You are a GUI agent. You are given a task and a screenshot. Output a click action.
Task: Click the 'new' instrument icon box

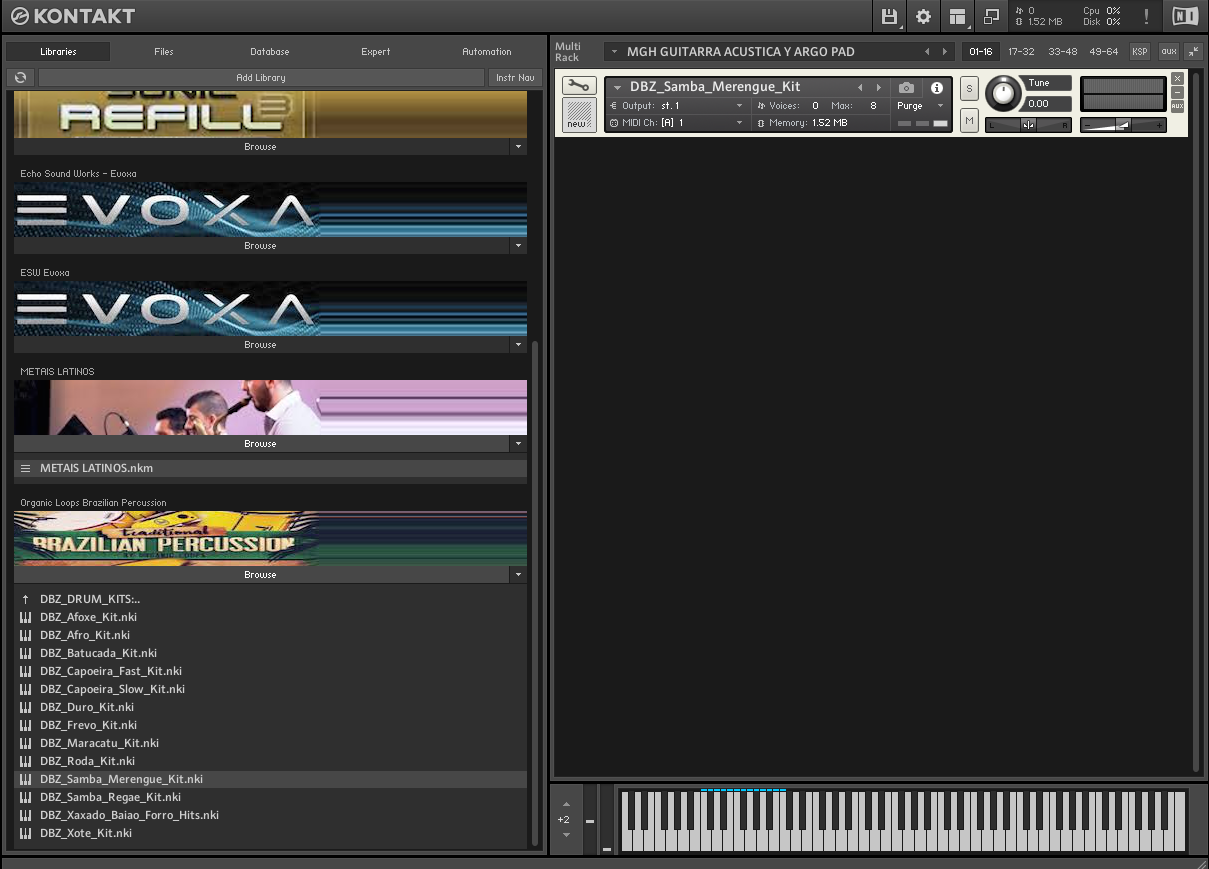(x=579, y=115)
